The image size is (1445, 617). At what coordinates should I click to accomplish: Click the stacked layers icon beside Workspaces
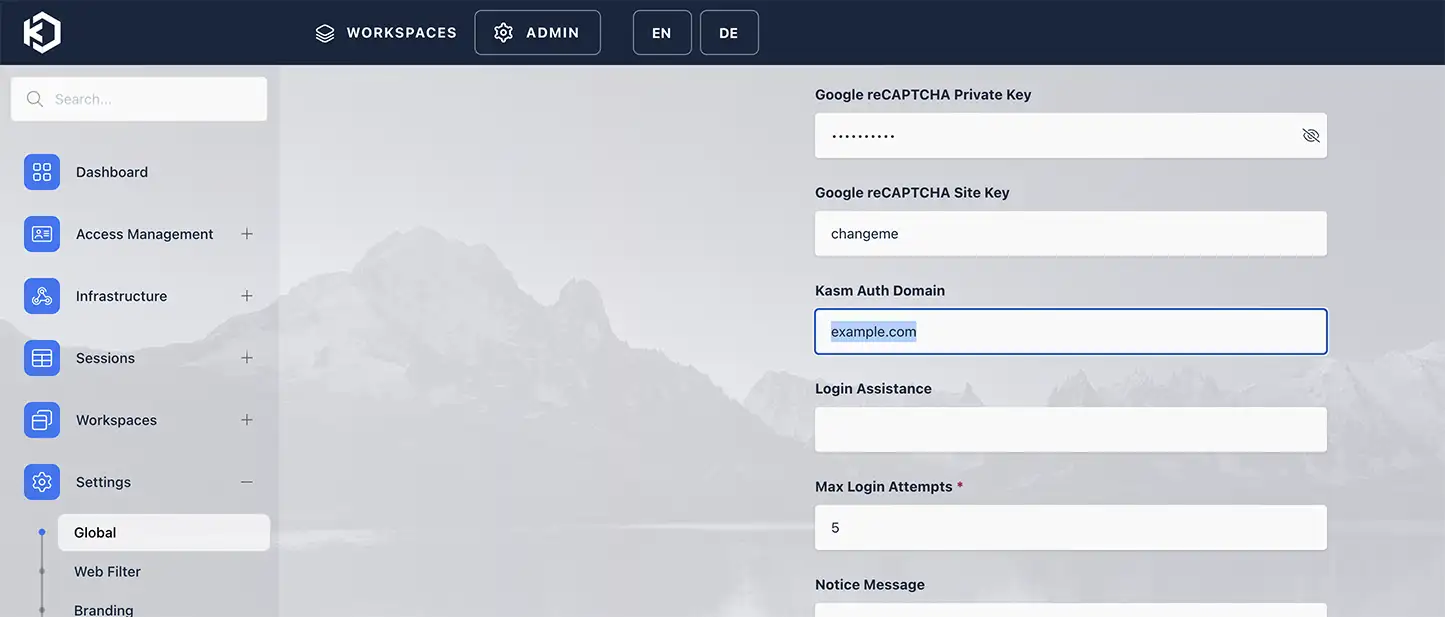point(324,31)
